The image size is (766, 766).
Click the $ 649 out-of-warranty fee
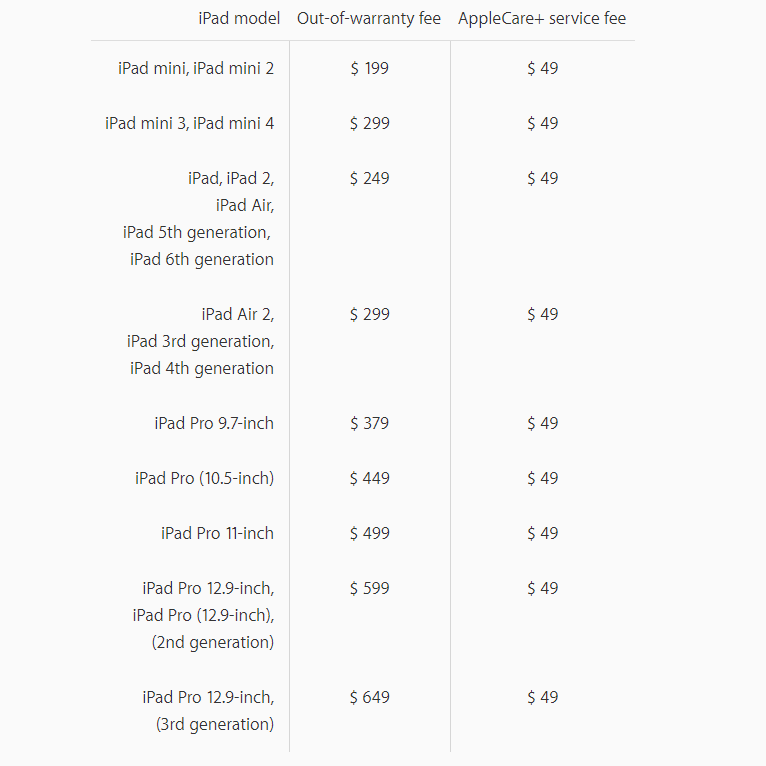coord(369,697)
